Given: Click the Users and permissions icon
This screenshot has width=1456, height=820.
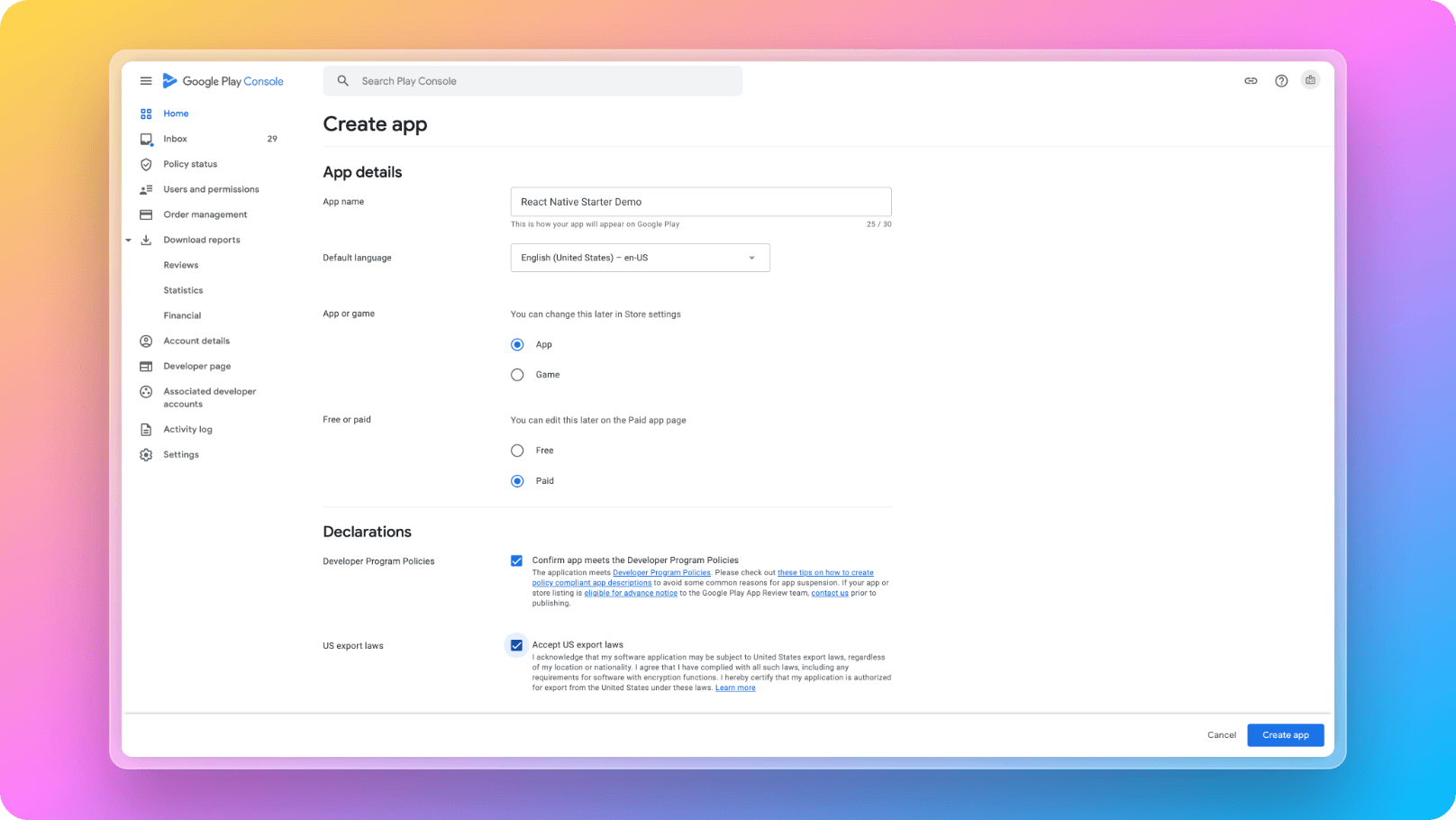Looking at the screenshot, I should point(146,189).
